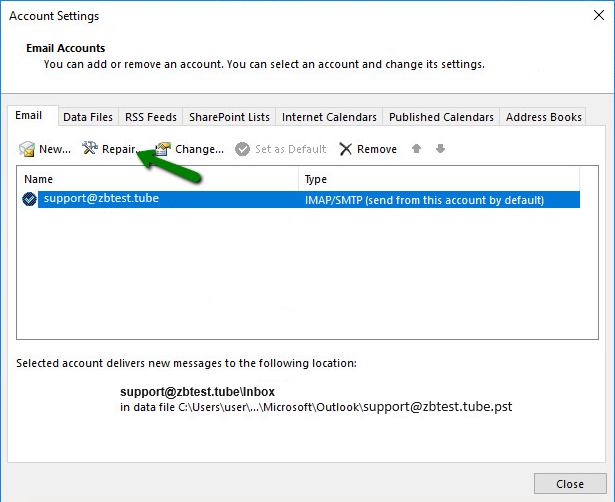Click the Repair wrench icon
The height and width of the screenshot is (502, 615).
pyautogui.click(x=90, y=149)
